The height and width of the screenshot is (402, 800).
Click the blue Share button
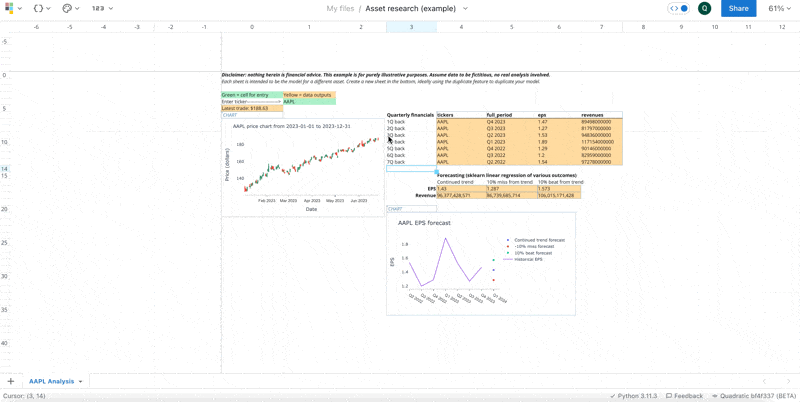click(738, 8)
